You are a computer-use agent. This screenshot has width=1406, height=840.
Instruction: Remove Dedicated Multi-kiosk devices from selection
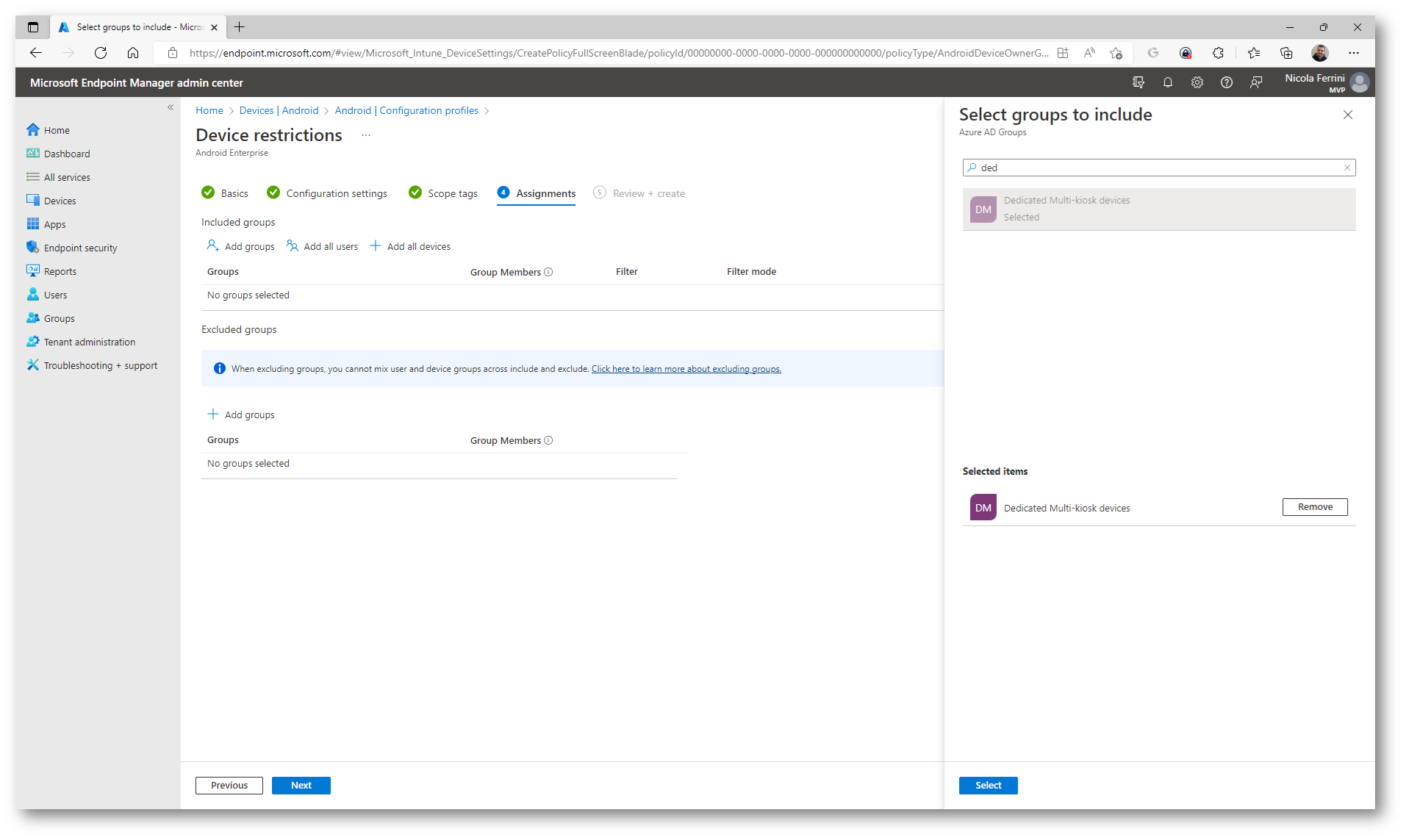pyautogui.click(x=1314, y=507)
